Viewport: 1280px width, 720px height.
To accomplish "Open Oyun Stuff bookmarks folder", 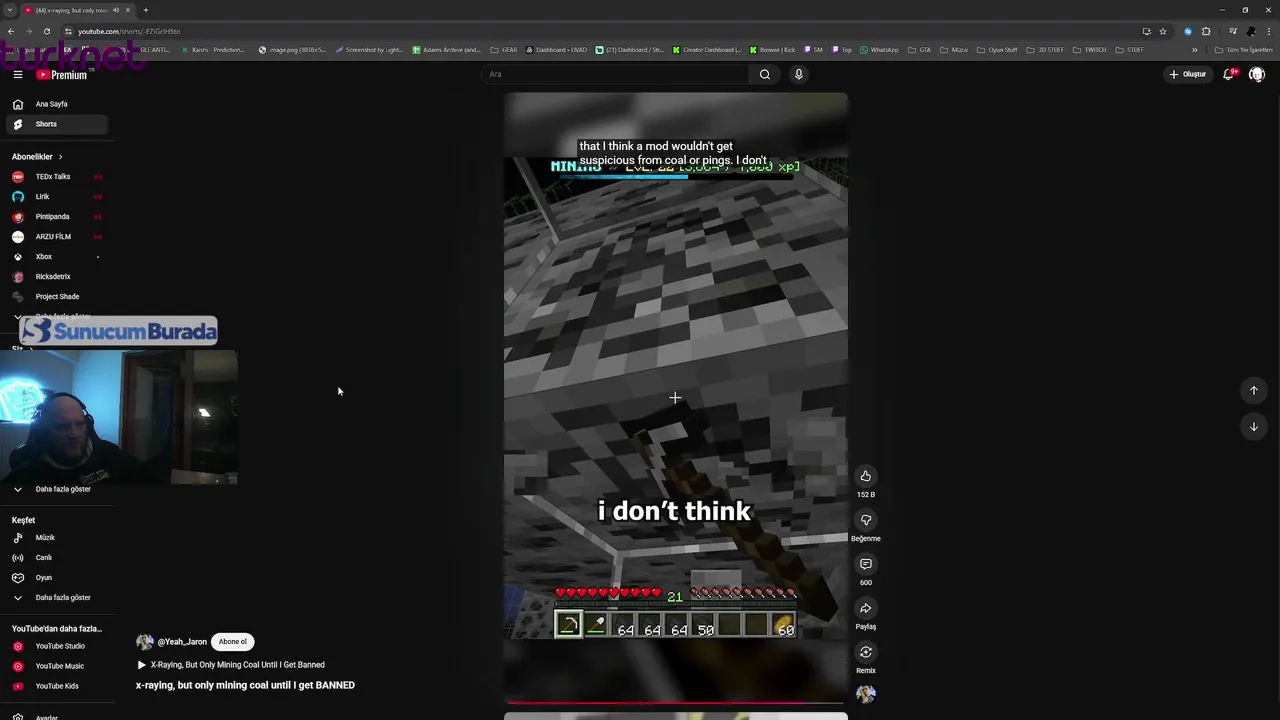I will tap(997, 50).
